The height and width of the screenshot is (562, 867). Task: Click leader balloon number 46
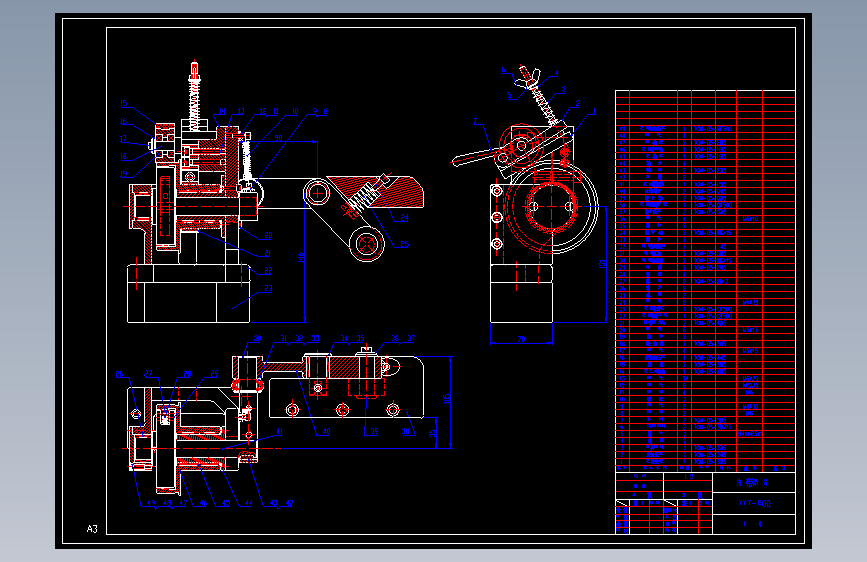(x=203, y=503)
